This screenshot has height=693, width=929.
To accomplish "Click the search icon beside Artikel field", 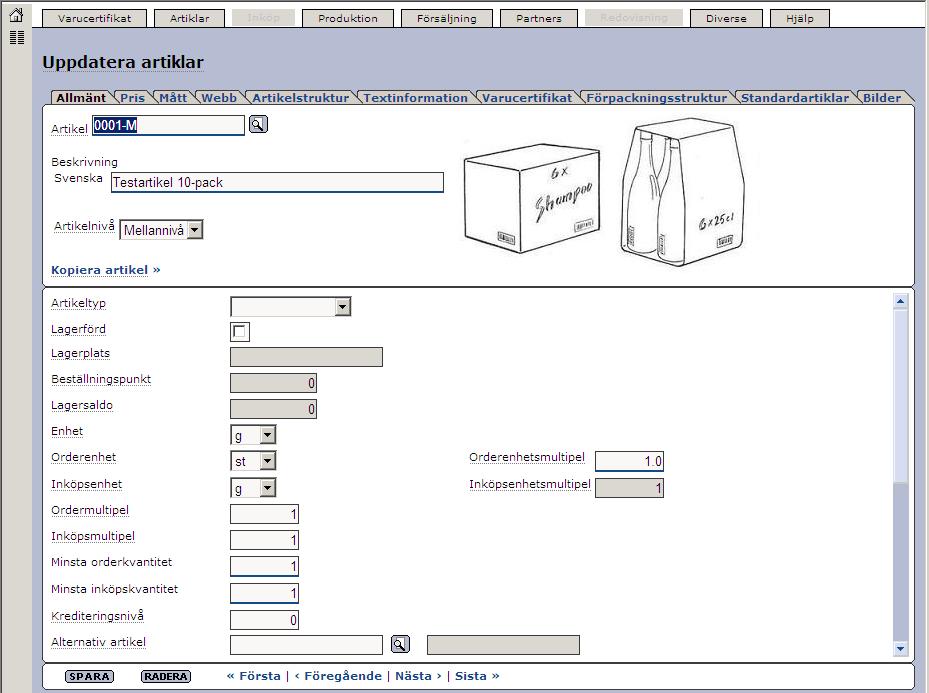I will 258,124.
